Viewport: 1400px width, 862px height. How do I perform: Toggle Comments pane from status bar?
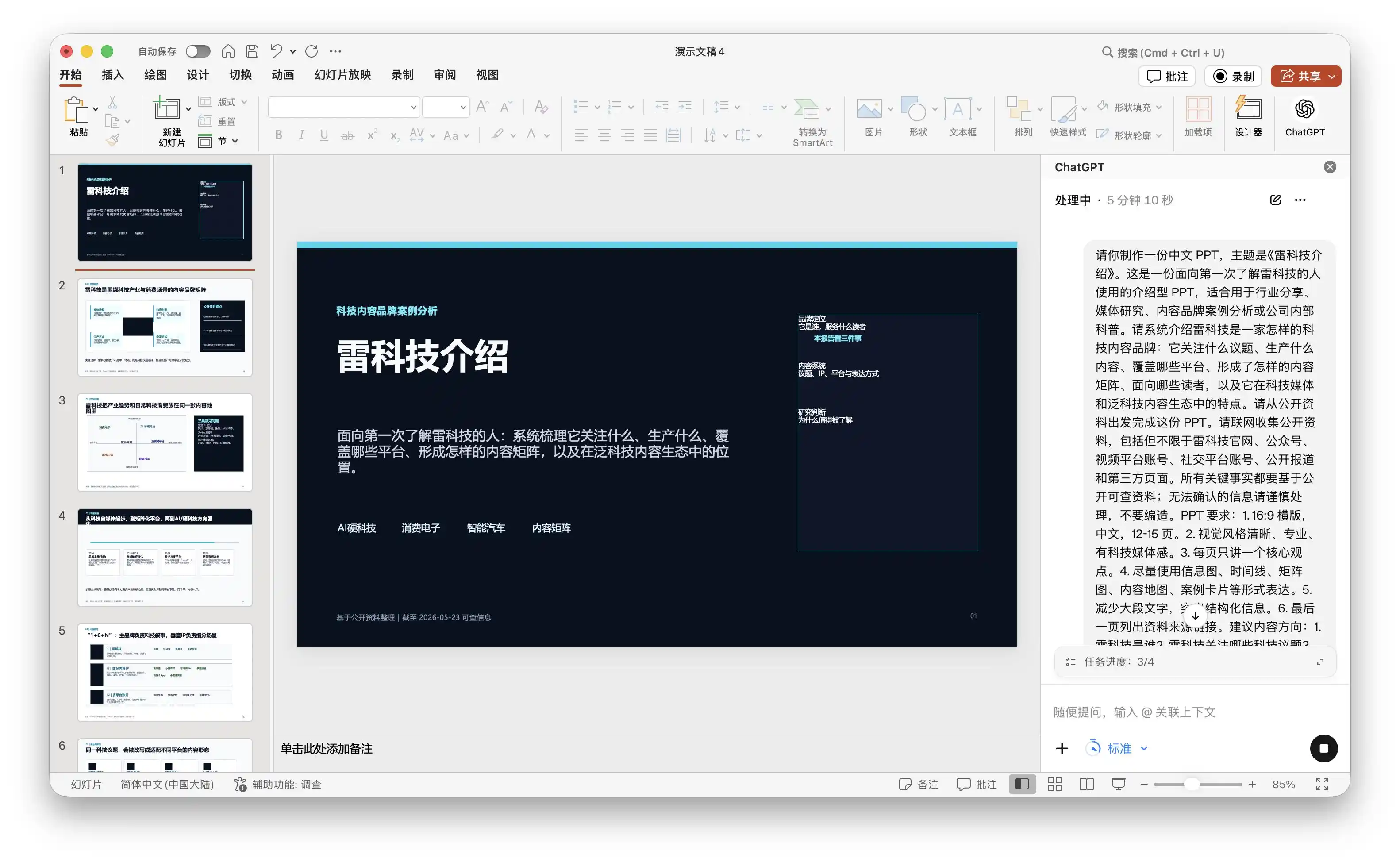pos(977,785)
